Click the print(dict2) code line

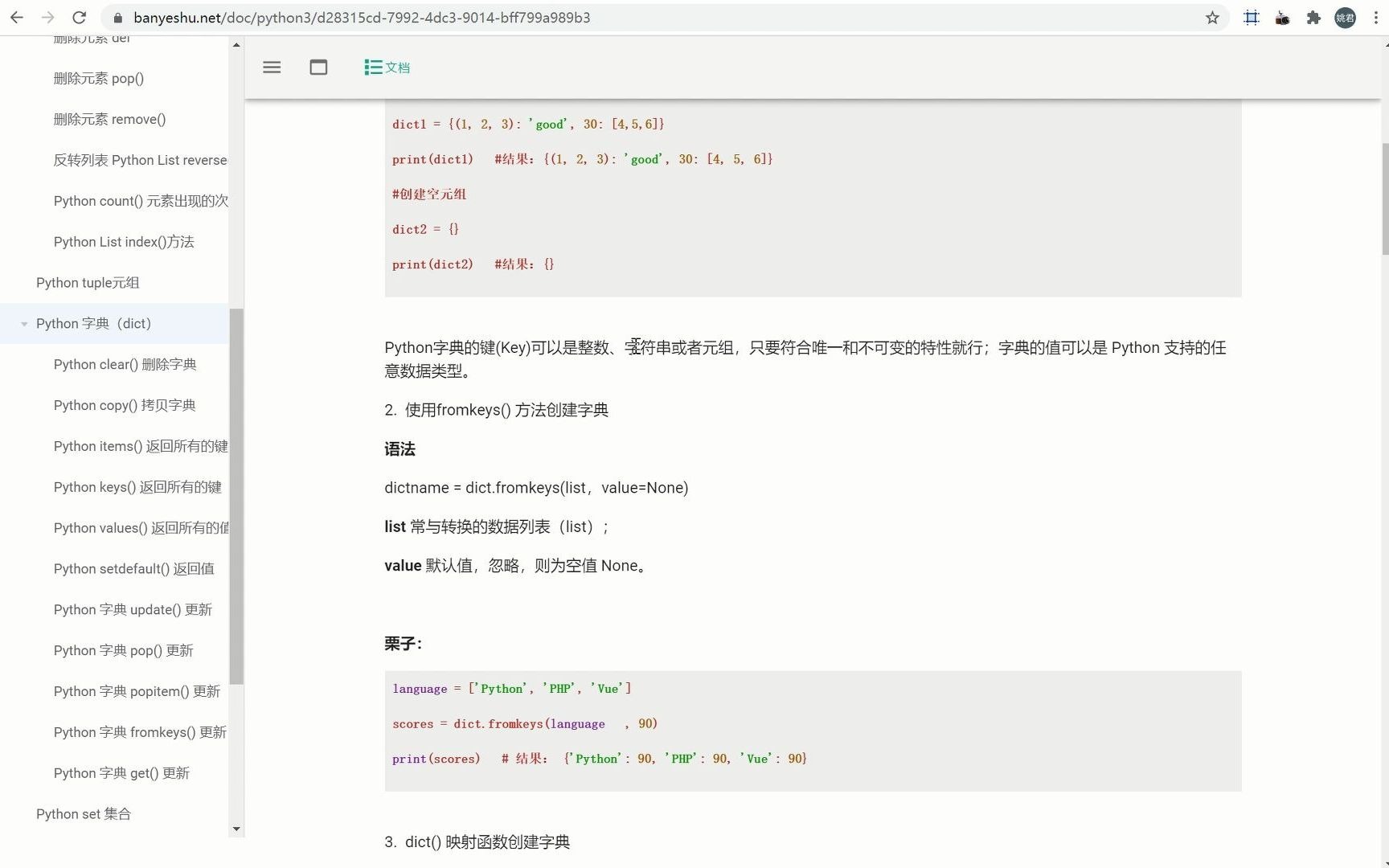[473, 264]
